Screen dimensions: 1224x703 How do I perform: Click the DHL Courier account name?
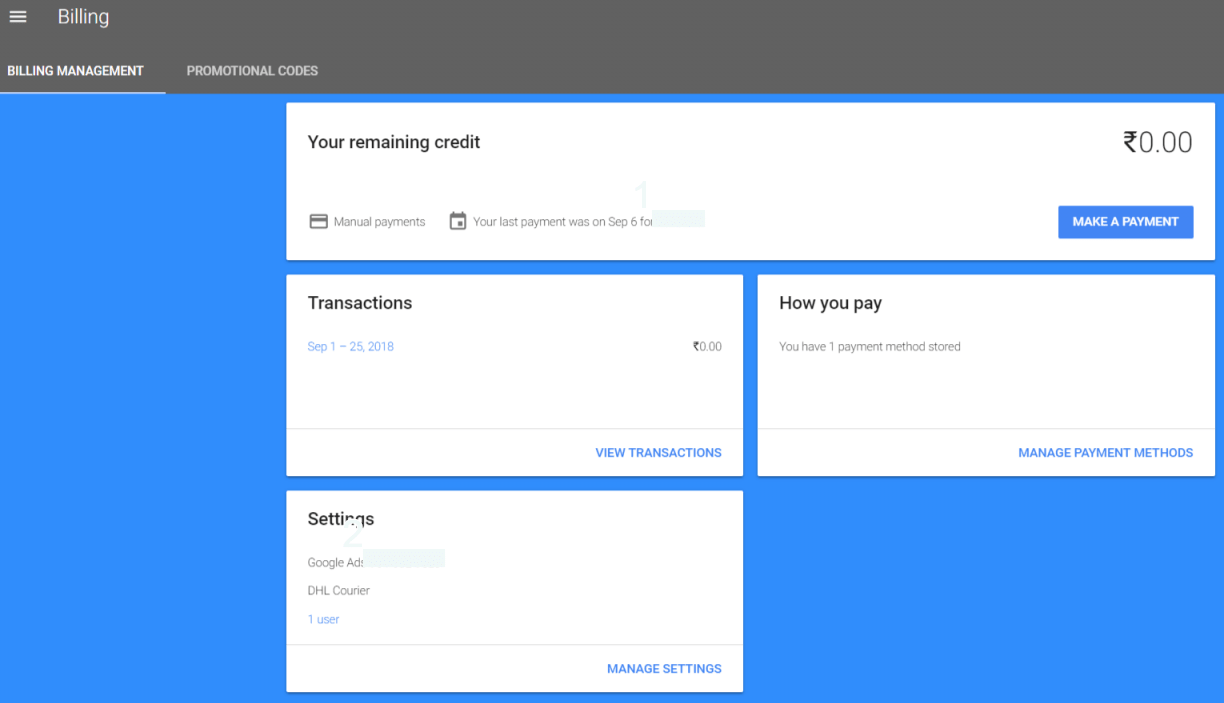[x=339, y=591]
